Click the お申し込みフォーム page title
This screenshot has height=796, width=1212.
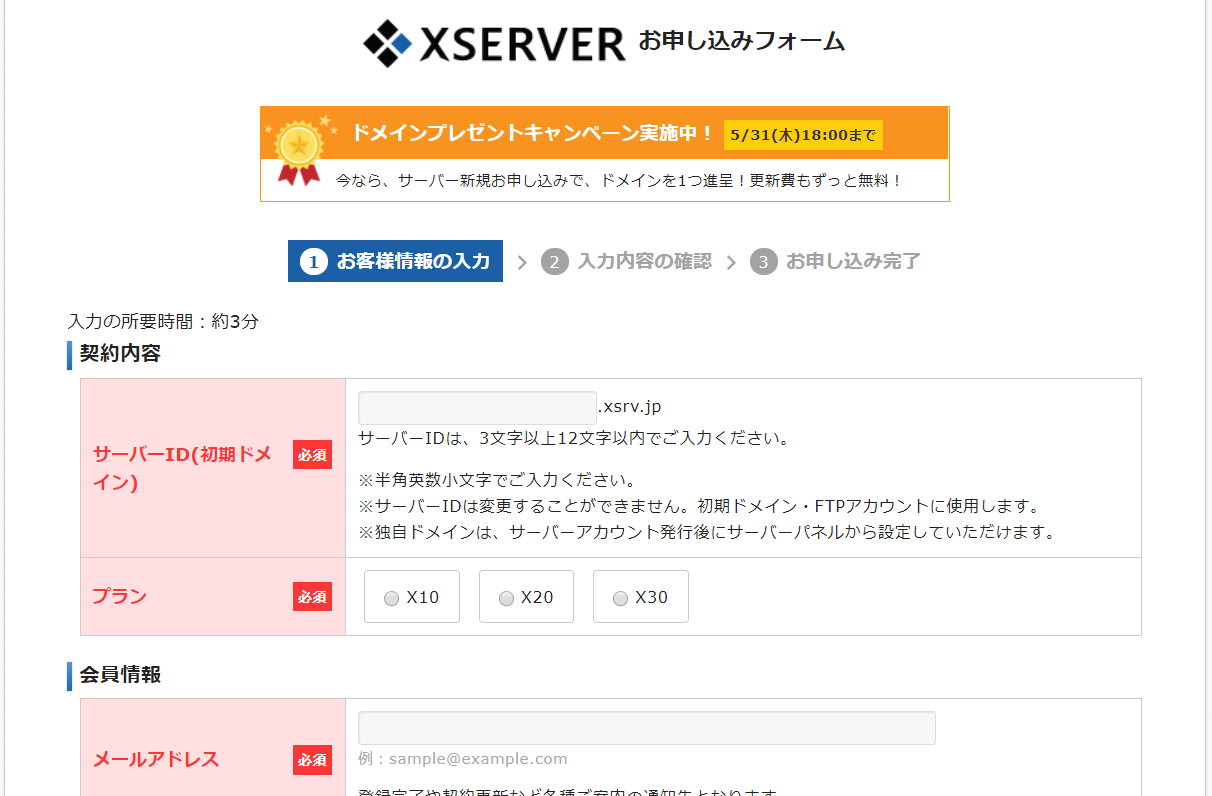tap(742, 42)
